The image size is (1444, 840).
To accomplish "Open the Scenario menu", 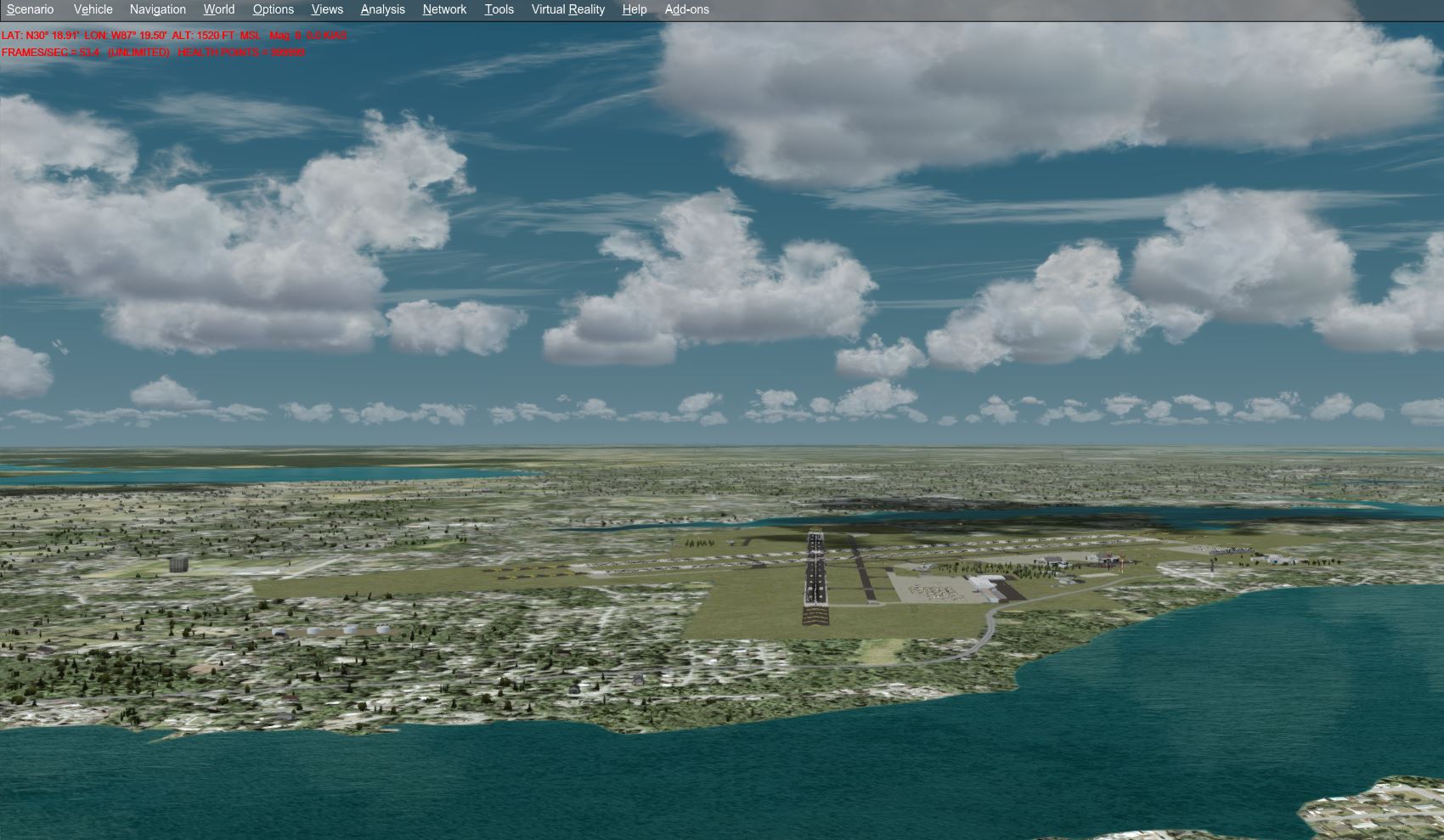I will click(31, 9).
